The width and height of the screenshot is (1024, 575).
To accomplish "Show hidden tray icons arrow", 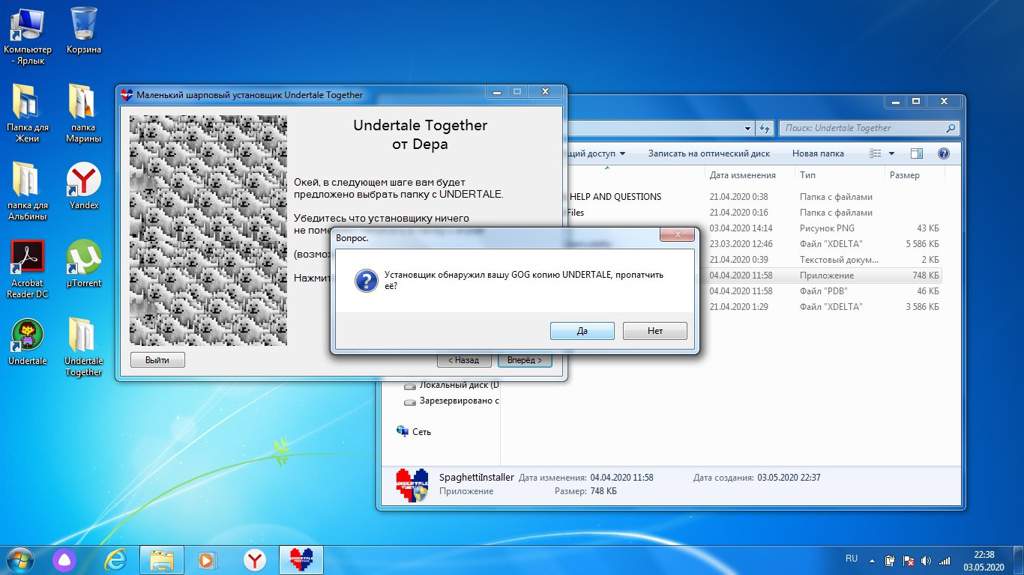I will 872,561.
